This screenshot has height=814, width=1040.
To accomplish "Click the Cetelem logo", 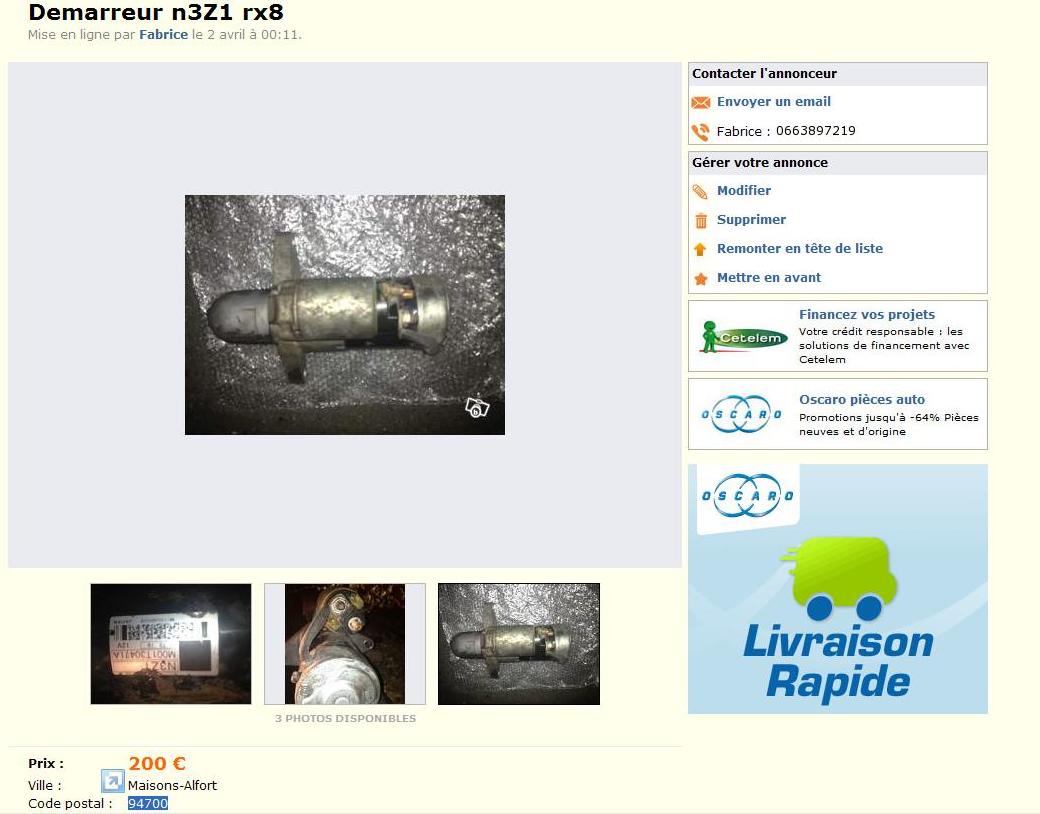I will [742, 337].
